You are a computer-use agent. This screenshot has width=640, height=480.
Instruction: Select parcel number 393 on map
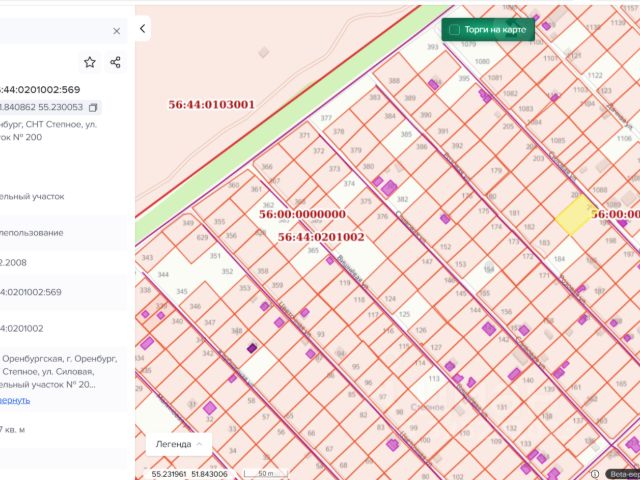tap(432, 47)
